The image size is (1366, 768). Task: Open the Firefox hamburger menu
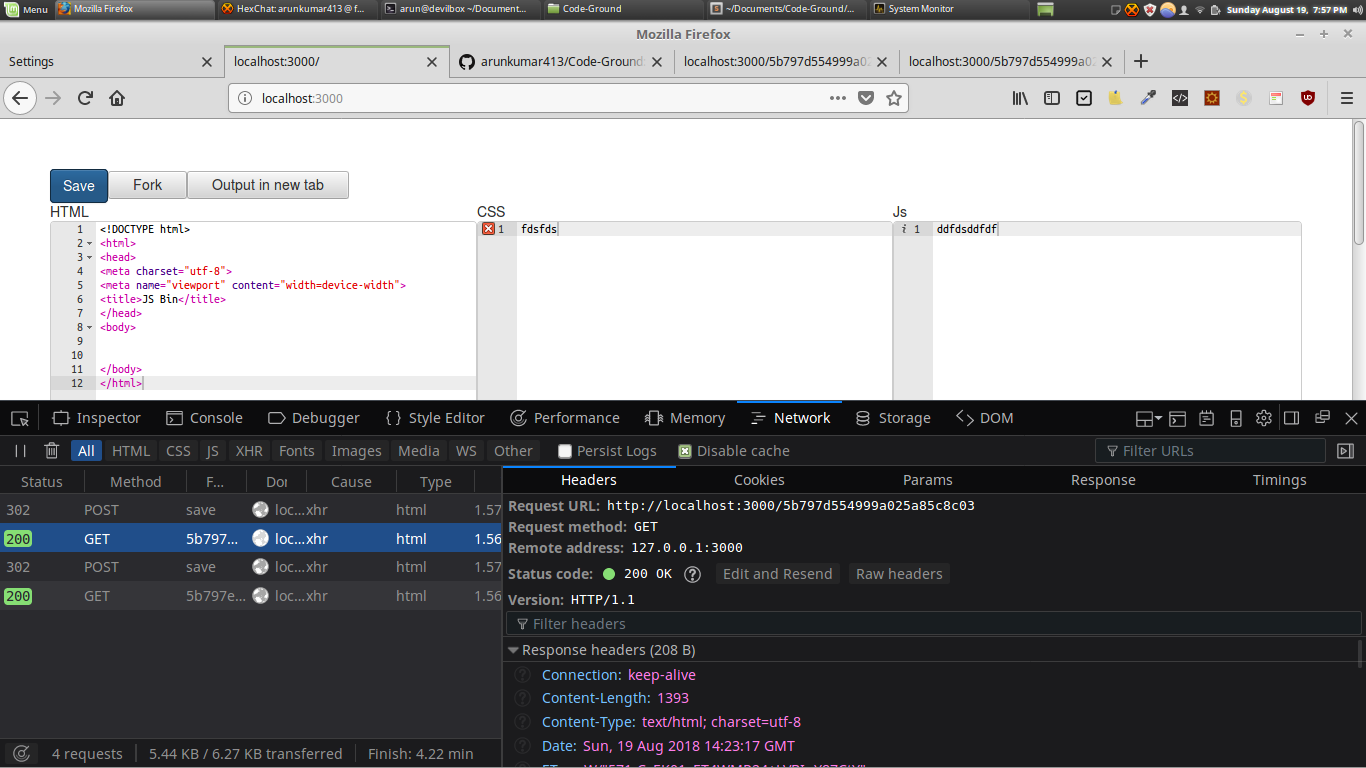(1346, 98)
